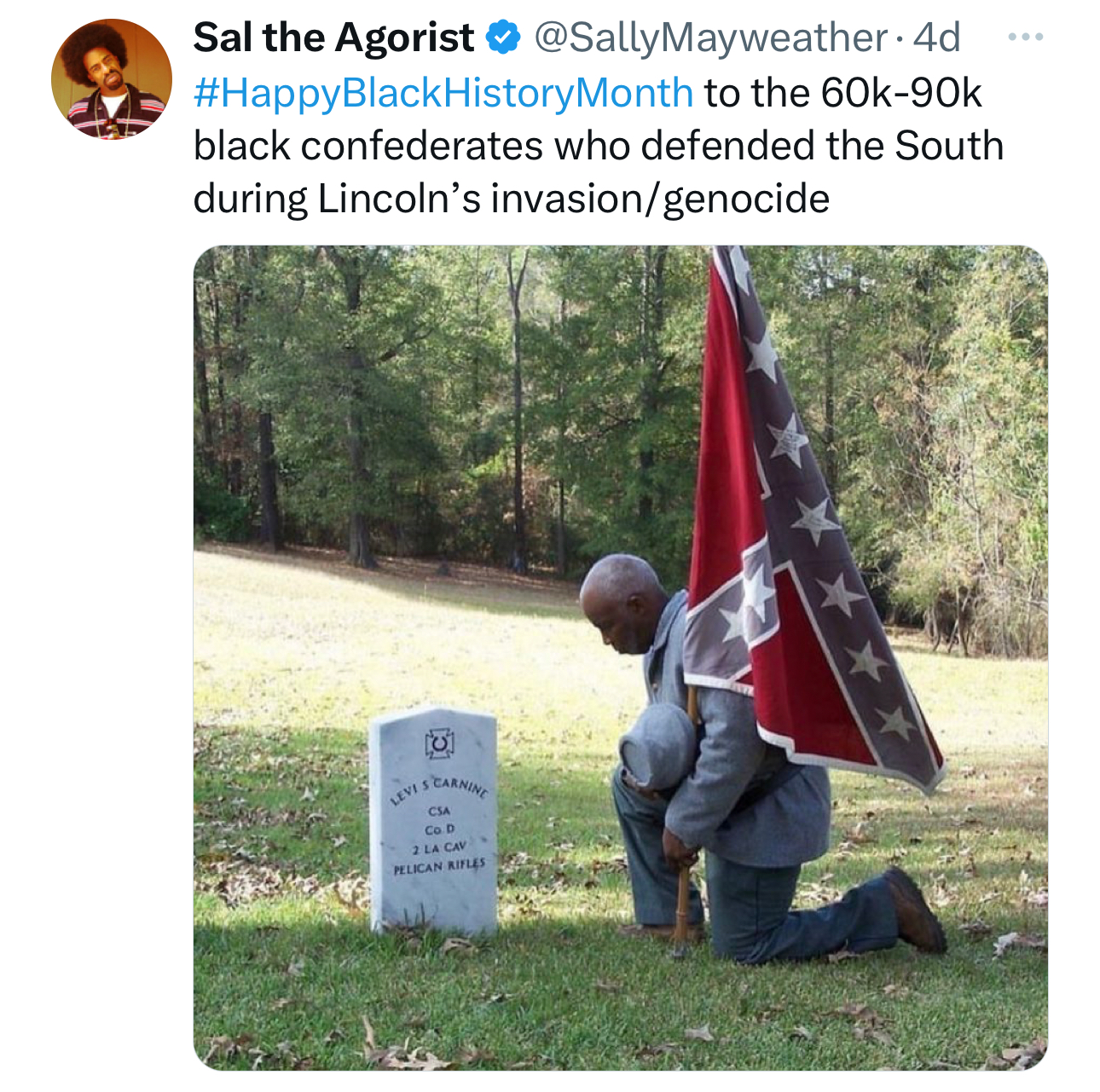1100x1092 pixels.
Task: Open the @SallyMayweather handle link
Action: (x=711, y=38)
